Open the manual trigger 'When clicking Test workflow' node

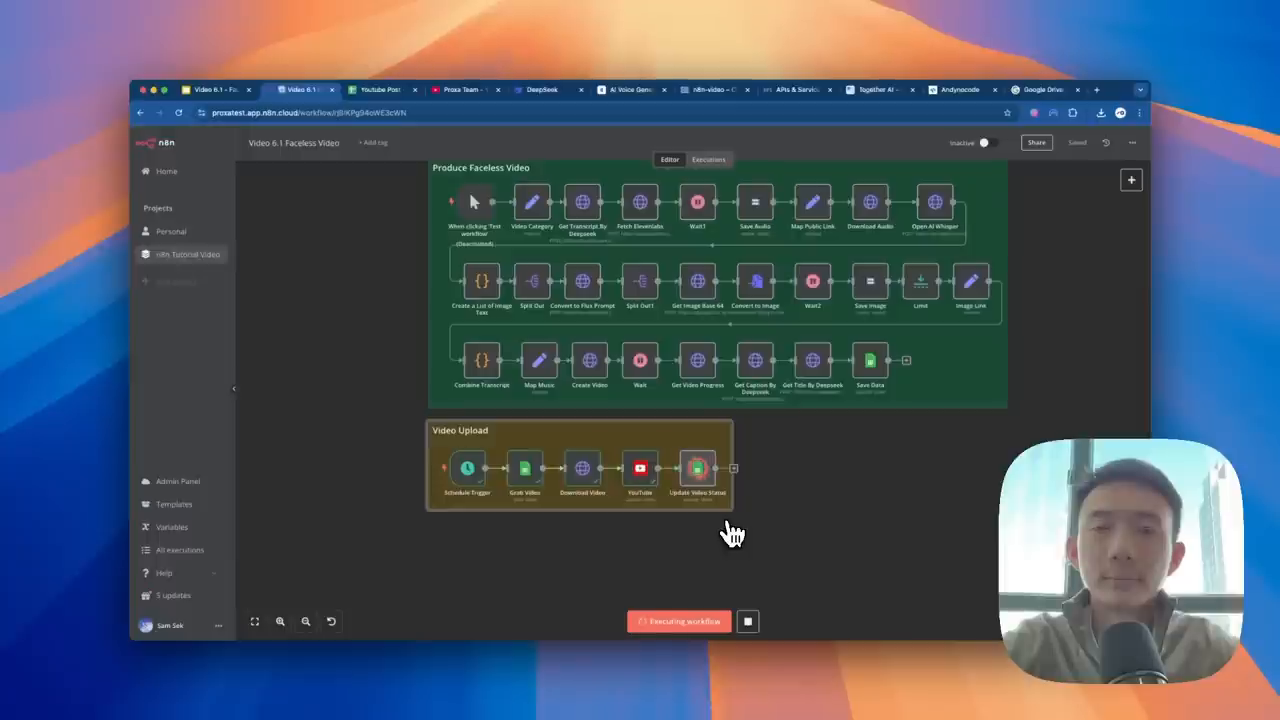[x=474, y=202]
